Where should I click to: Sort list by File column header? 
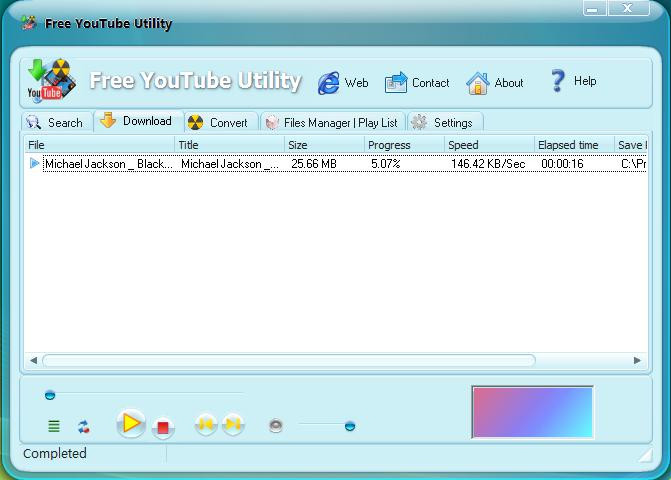(x=99, y=145)
